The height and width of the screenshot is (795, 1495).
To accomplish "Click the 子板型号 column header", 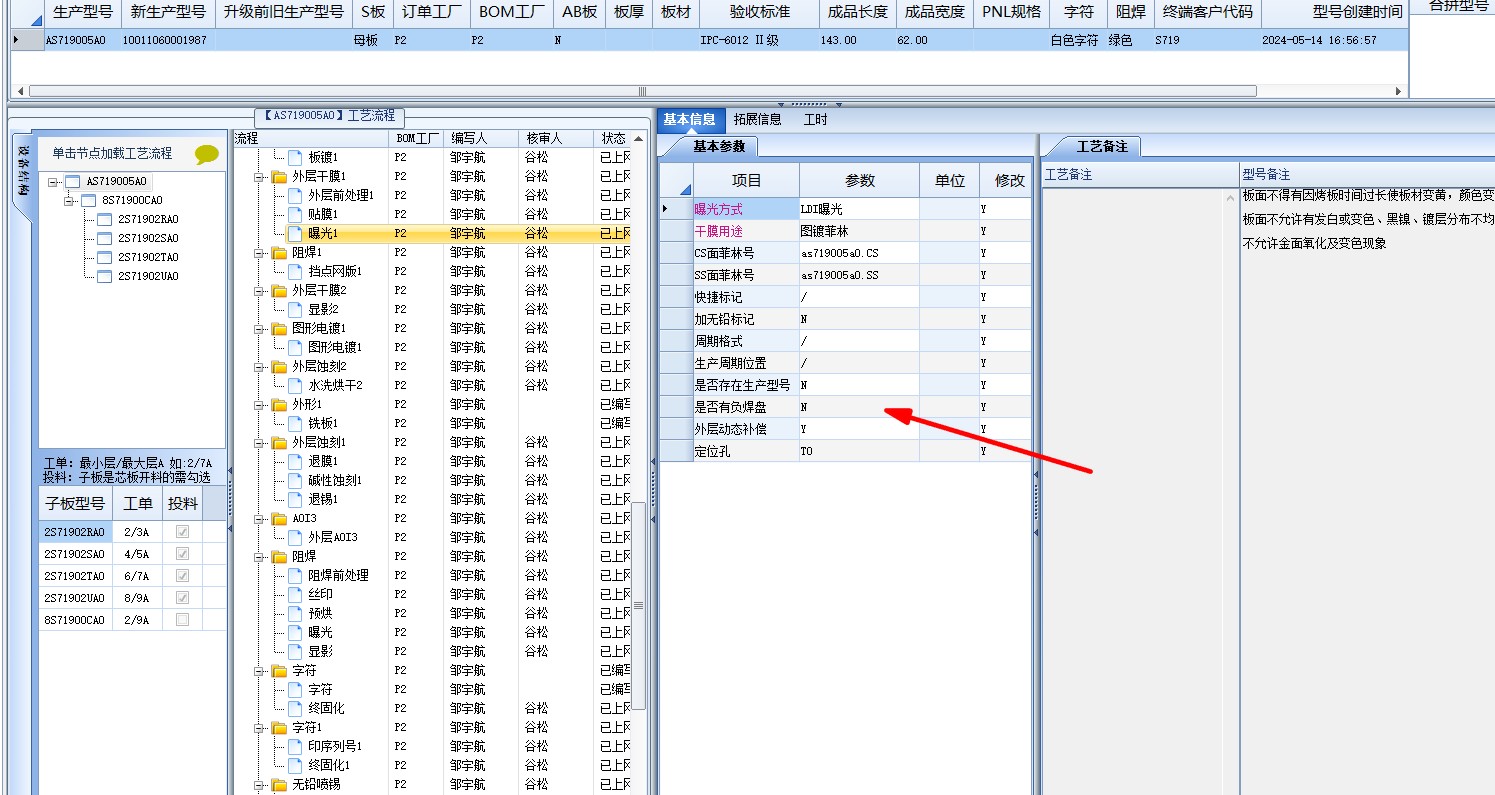I will click(76, 503).
